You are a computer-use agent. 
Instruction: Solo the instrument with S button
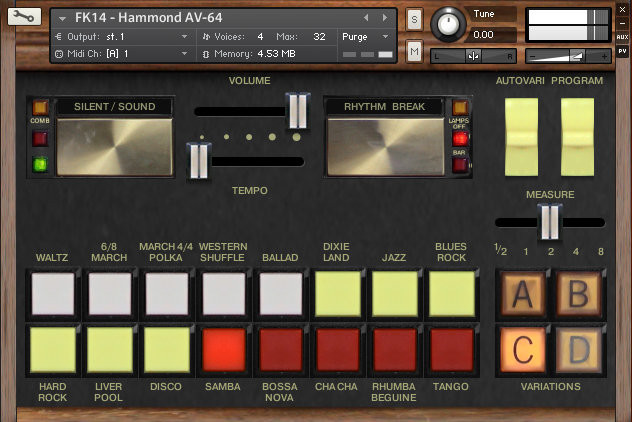(414, 20)
